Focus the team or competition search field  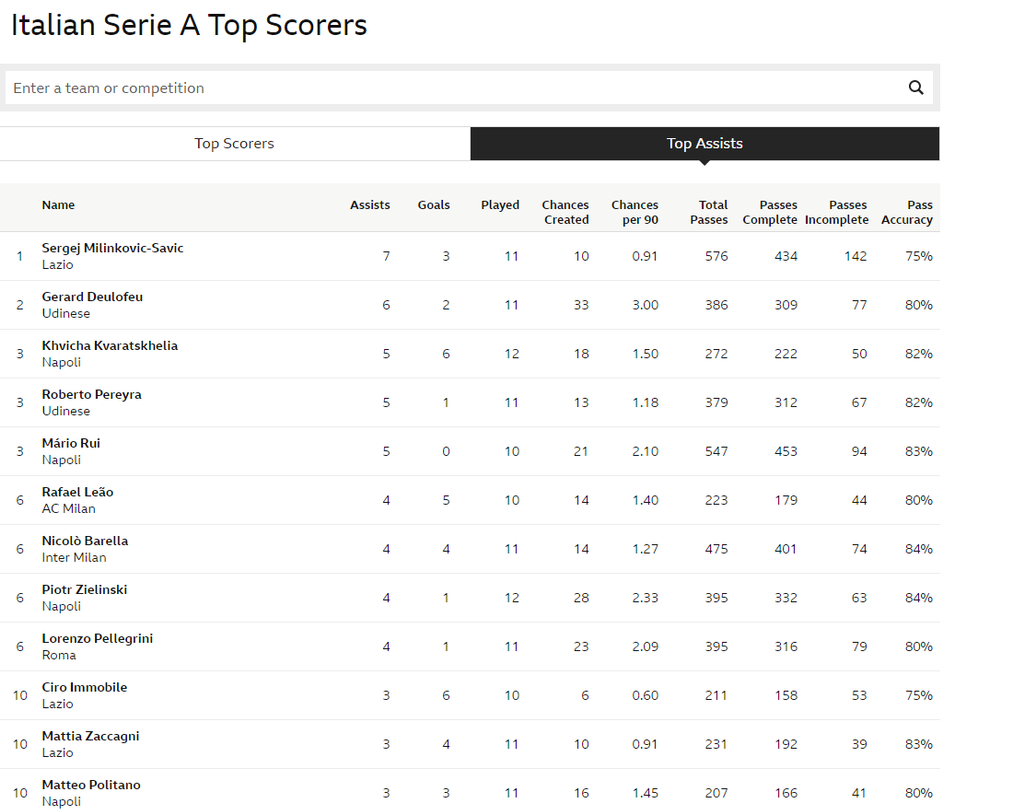pyautogui.click(x=450, y=88)
